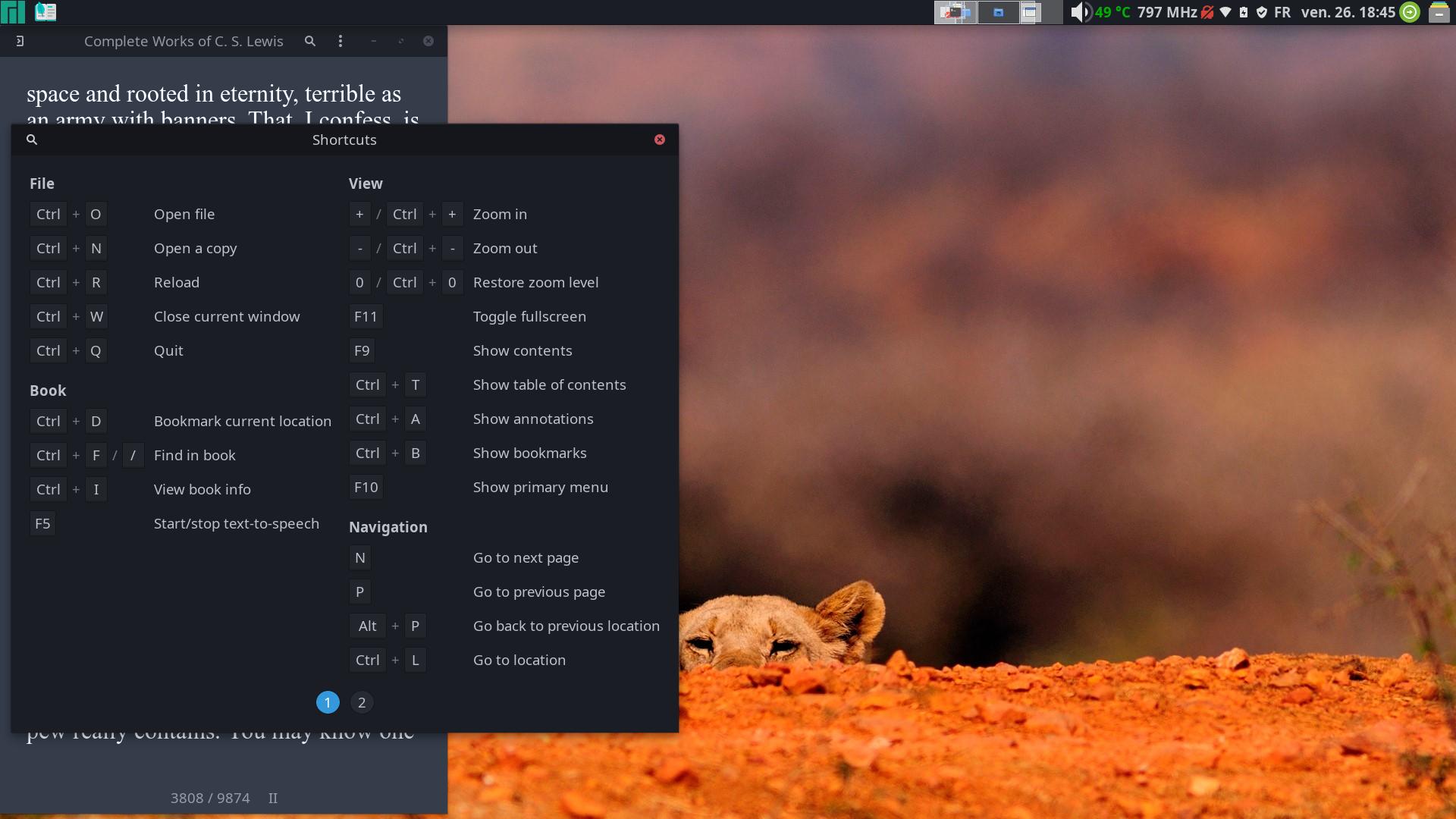This screenshot has height=819, width=1456.
Task: Select shortcuts page 1 indicator
Action: click(x=328, y=703)
